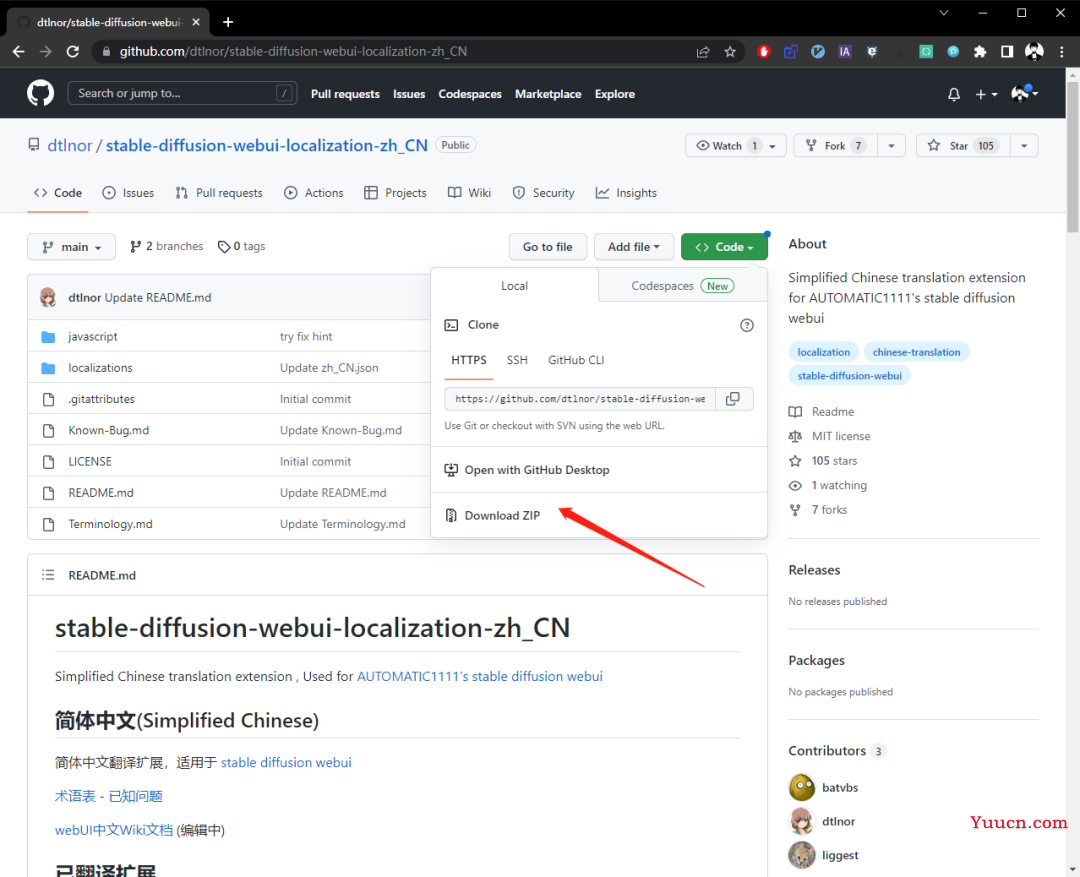Fork this repository
Screen dimensions: 1080x877
[835, 145]
